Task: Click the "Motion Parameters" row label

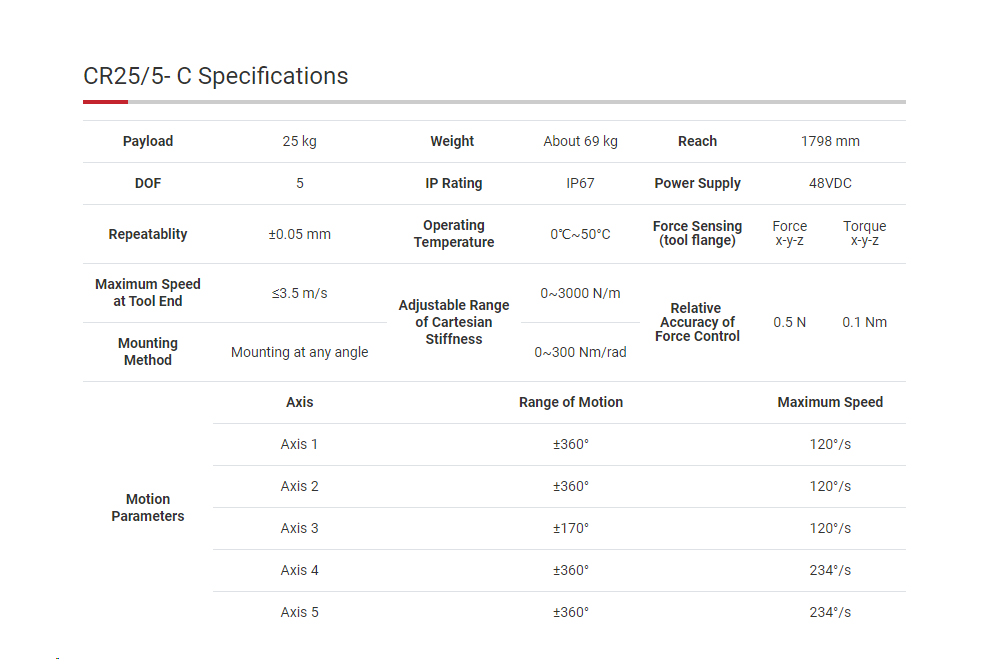Action: (148, 508)
